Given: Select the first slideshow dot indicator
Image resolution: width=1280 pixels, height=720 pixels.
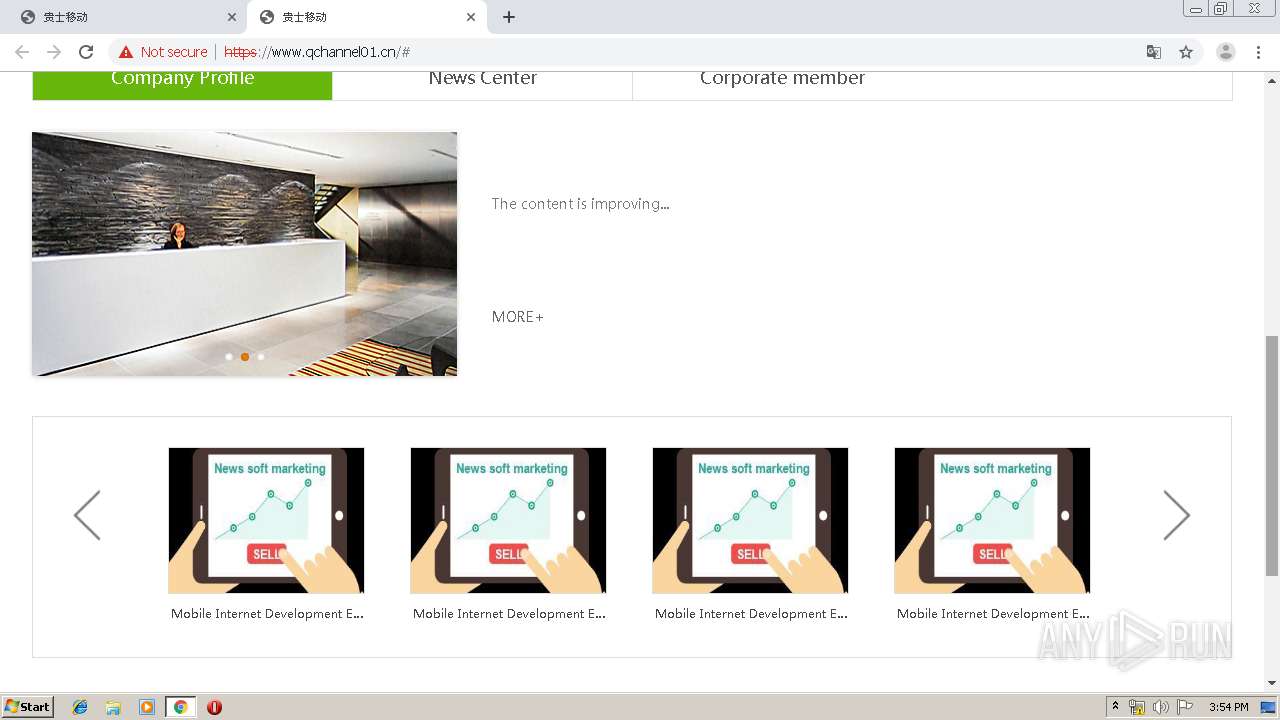Looking at the screenshot, I should click(229, 357).
